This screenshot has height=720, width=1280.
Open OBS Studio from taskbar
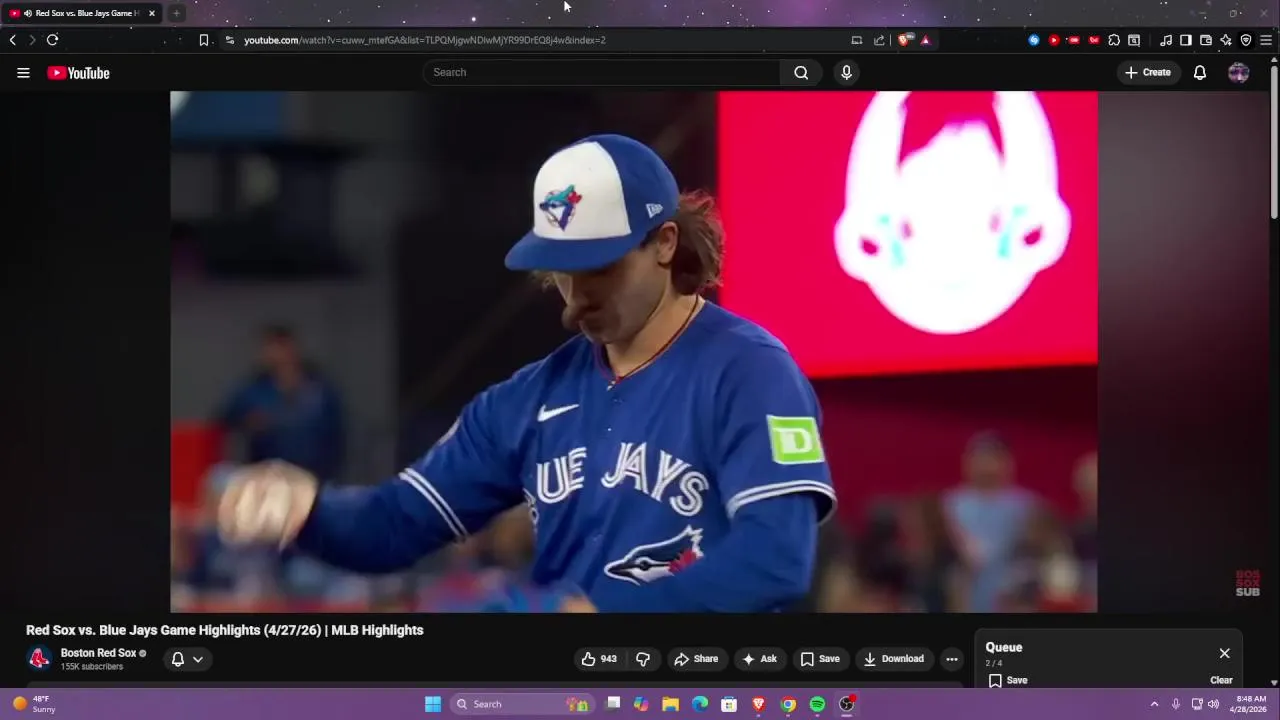tap(847, 704)
